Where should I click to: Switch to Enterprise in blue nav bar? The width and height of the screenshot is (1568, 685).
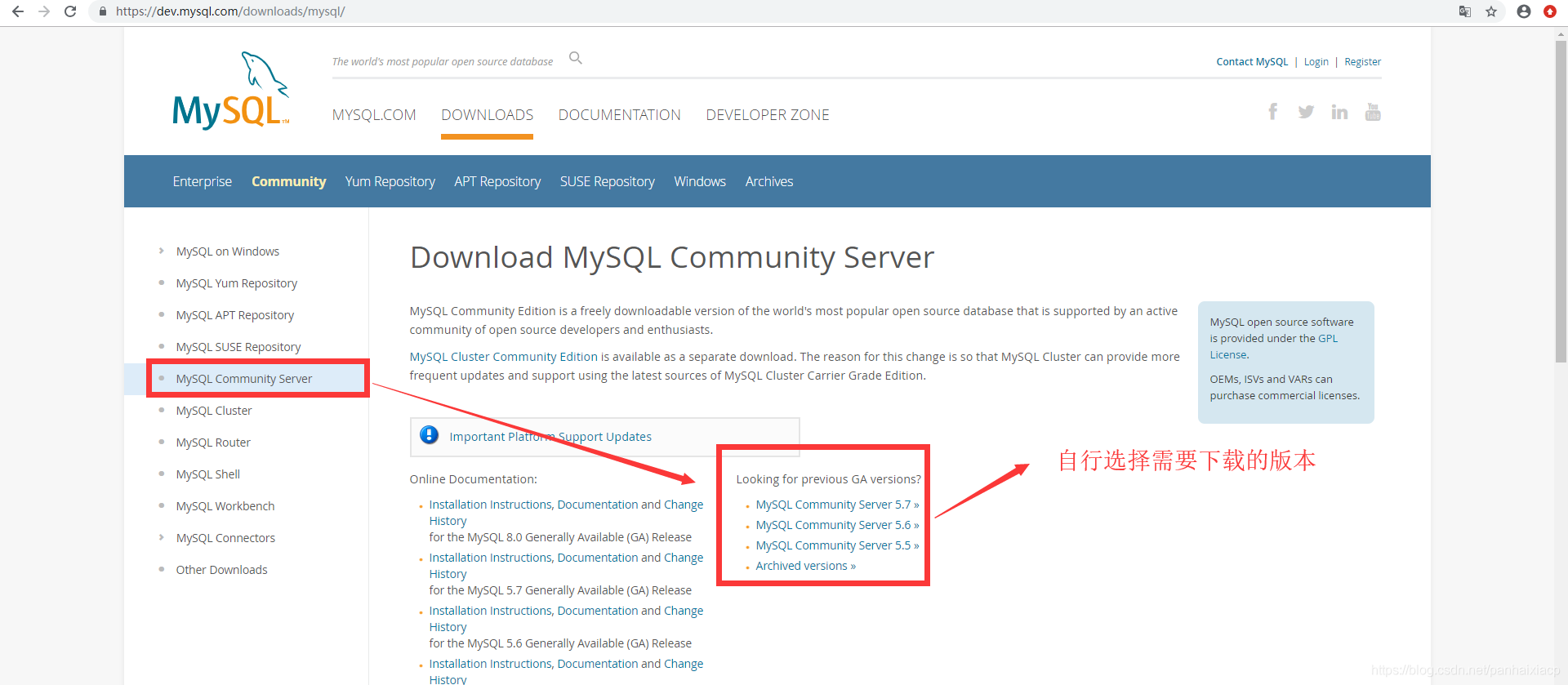(202, 181)
